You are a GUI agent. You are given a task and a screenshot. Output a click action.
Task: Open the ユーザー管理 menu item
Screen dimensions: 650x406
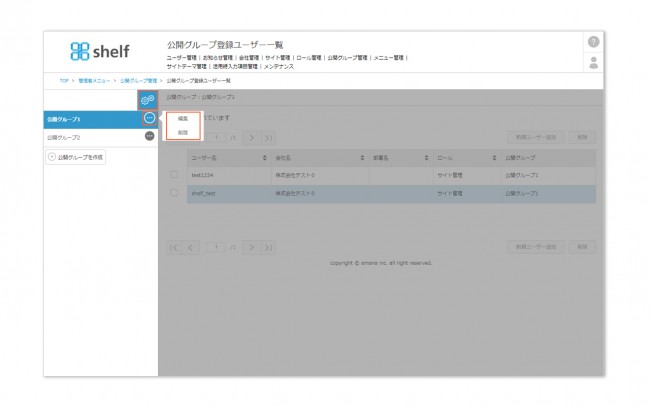181,58
